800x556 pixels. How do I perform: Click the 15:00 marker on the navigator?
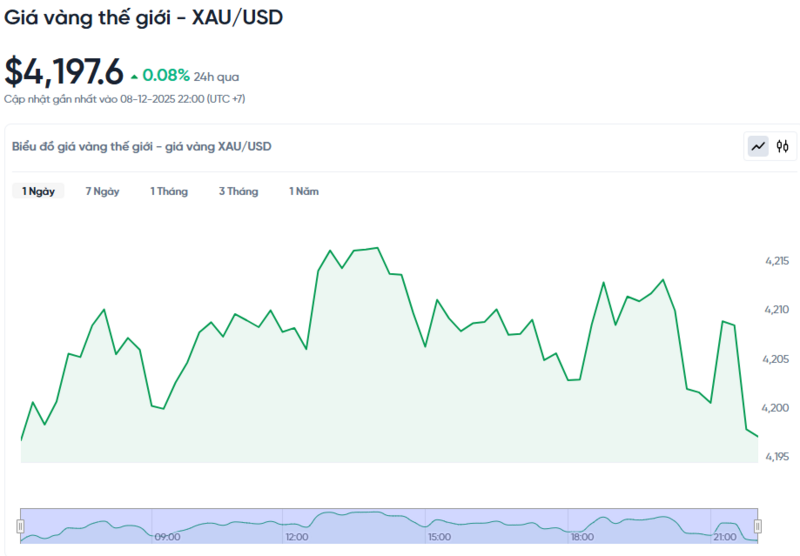click(441, 537)
